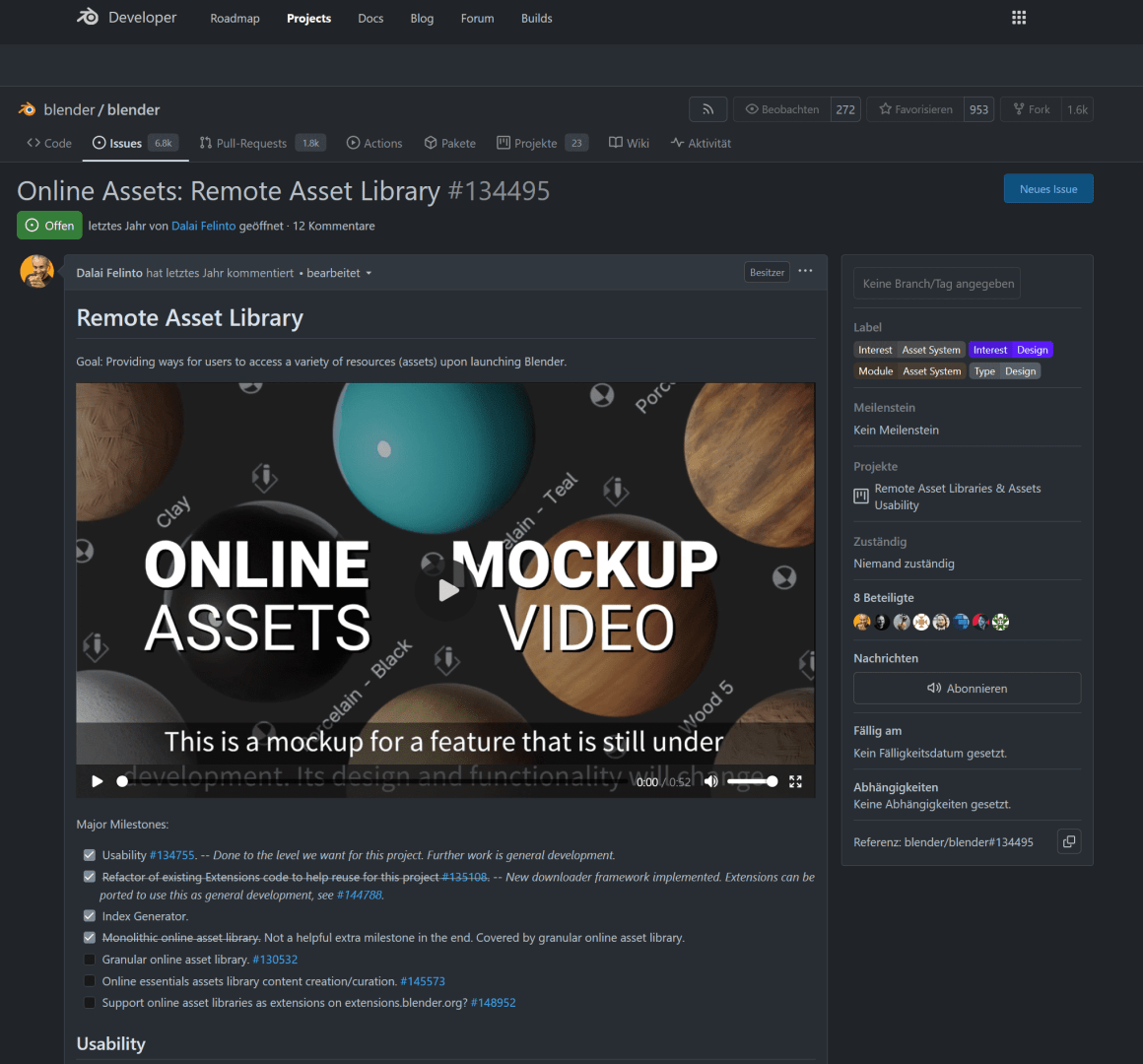Click the Beobachten watch button

(782, 109)
